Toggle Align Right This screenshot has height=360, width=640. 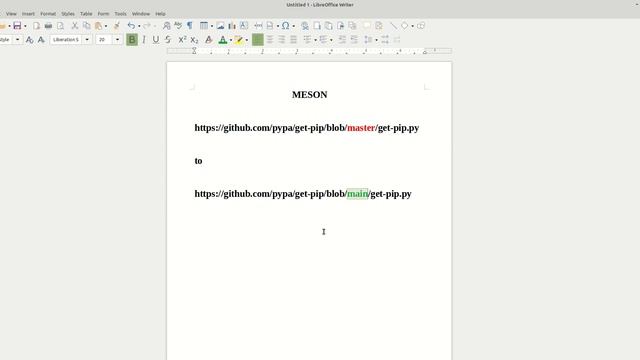pos(282,40)
